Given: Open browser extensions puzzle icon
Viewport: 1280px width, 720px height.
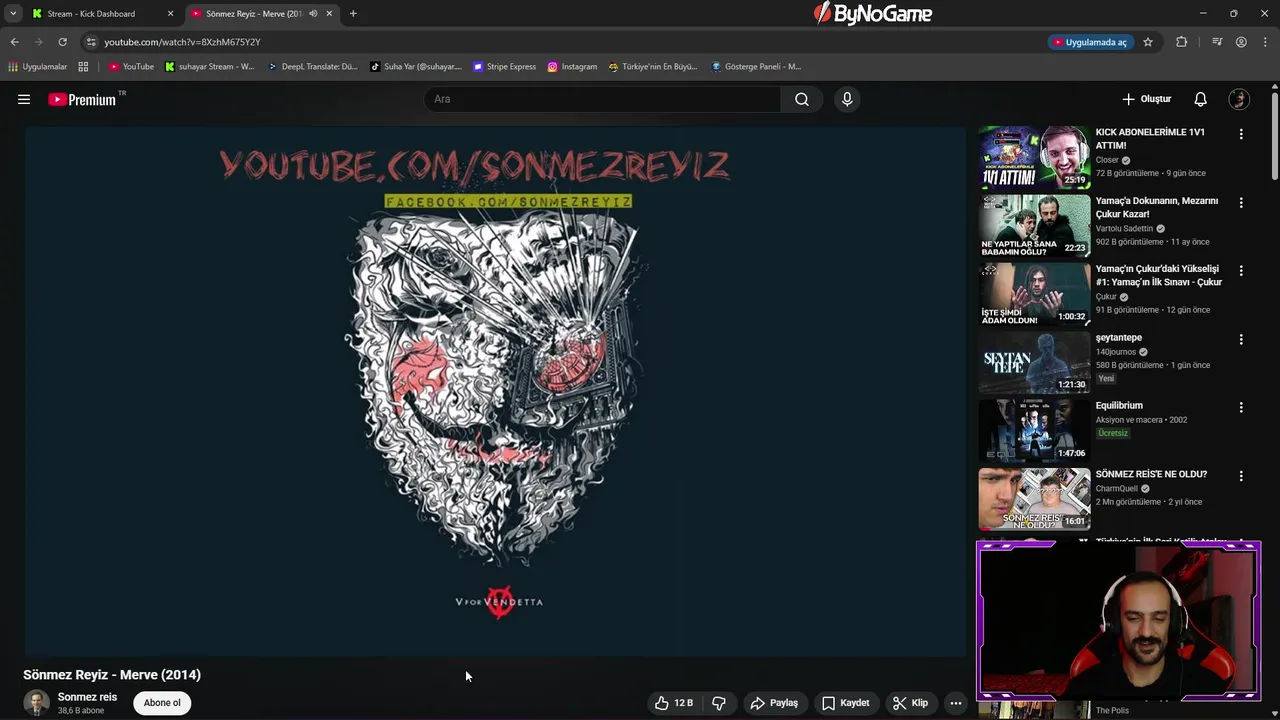Looking at the screenshot, I should tap(1181, 42).
